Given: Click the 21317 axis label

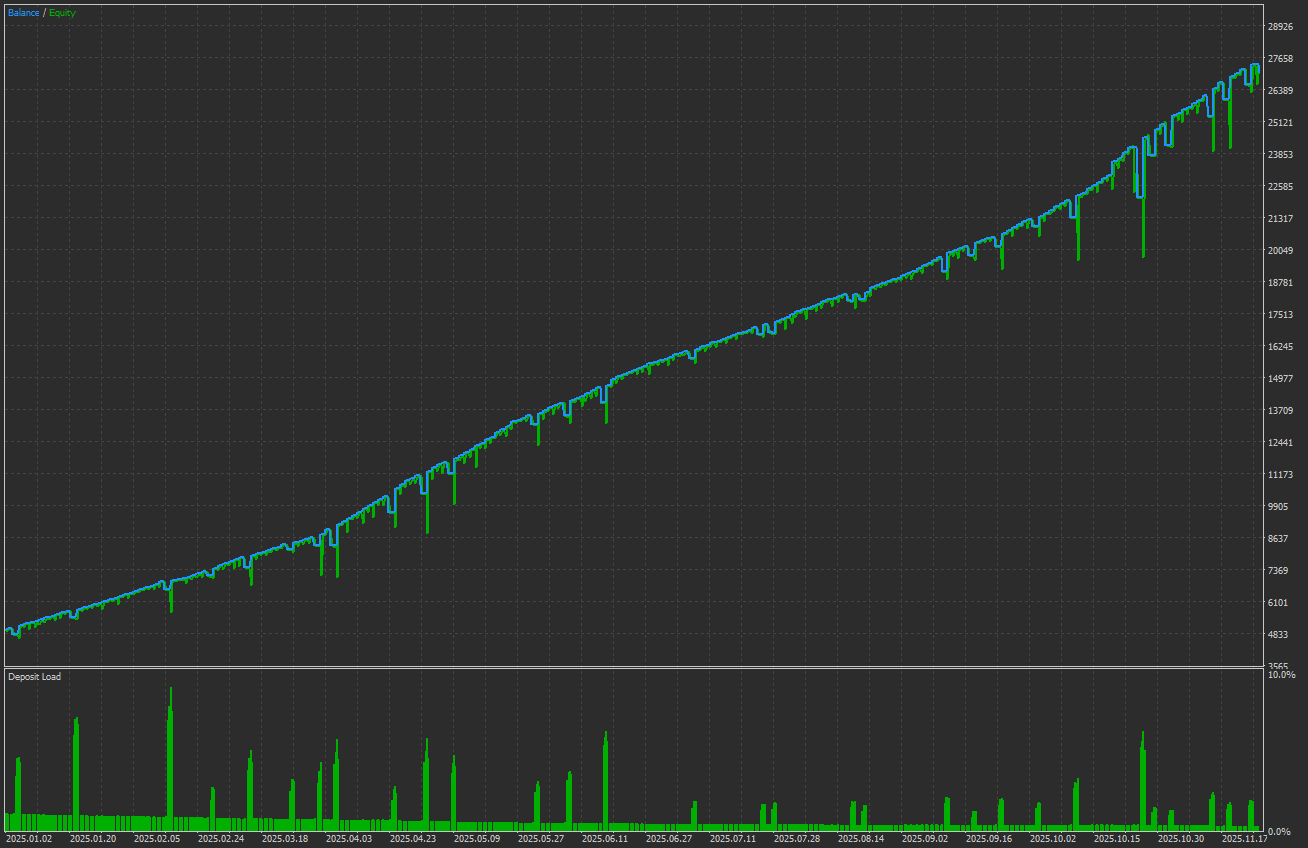Looking at the screenshot, I should pos(1280,219).
